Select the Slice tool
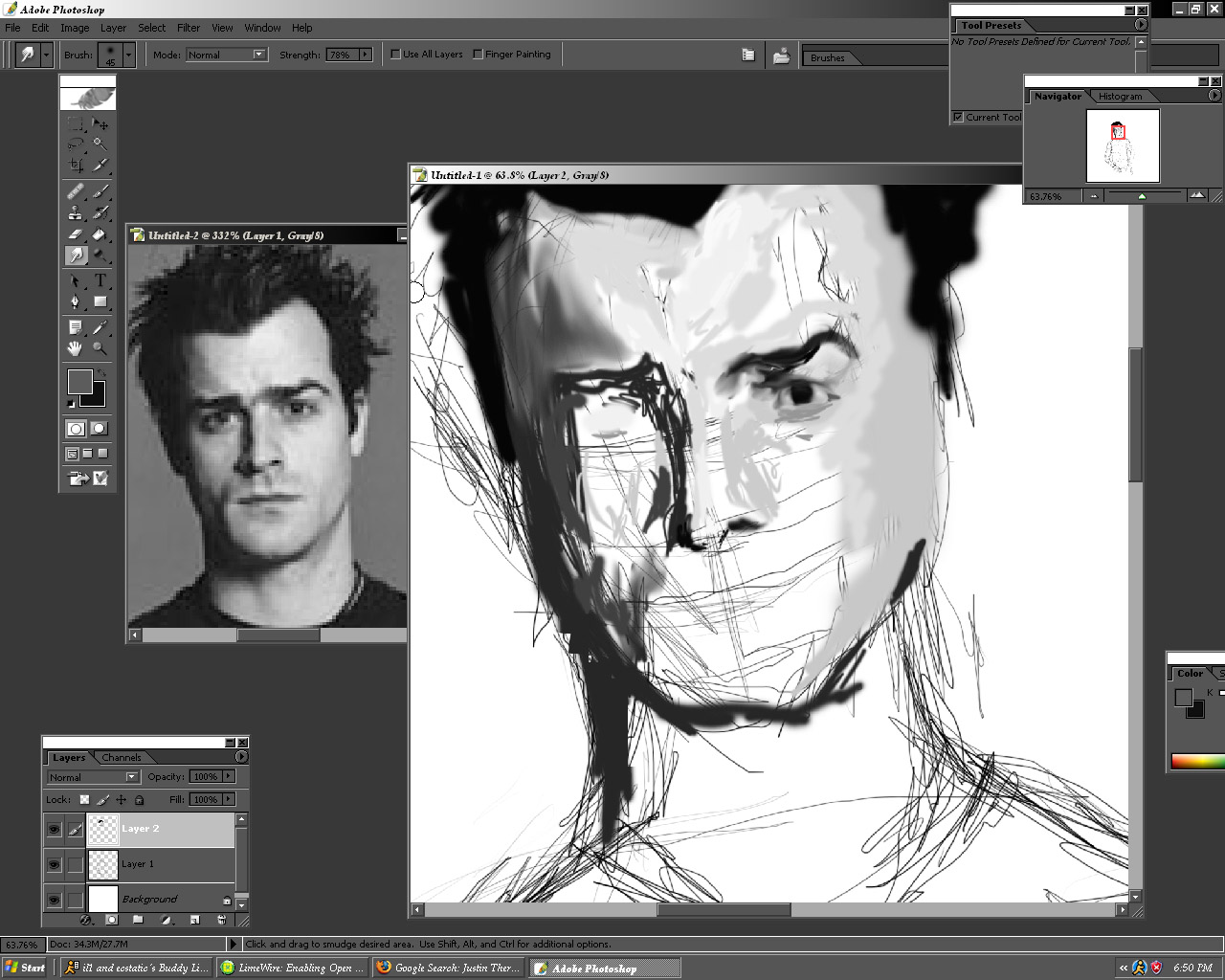 click(x=100, y=165)
